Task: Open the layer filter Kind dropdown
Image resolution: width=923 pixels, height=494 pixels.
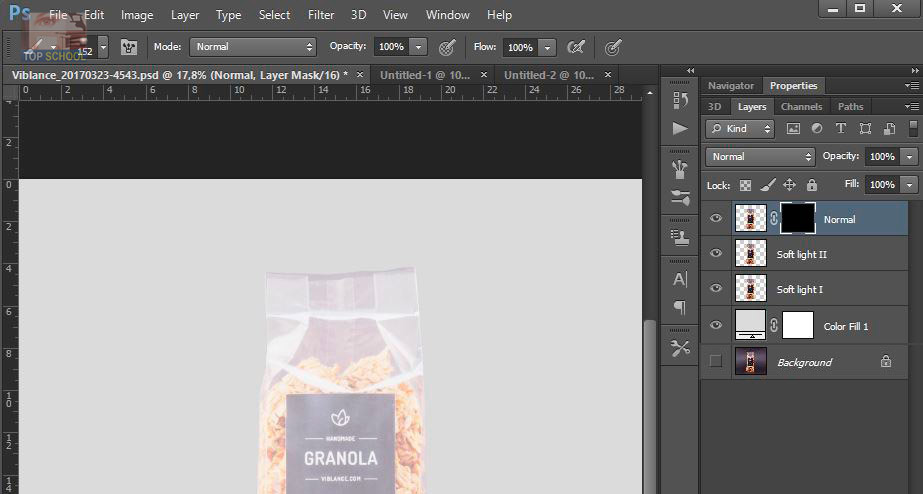Action: [740, 128]
